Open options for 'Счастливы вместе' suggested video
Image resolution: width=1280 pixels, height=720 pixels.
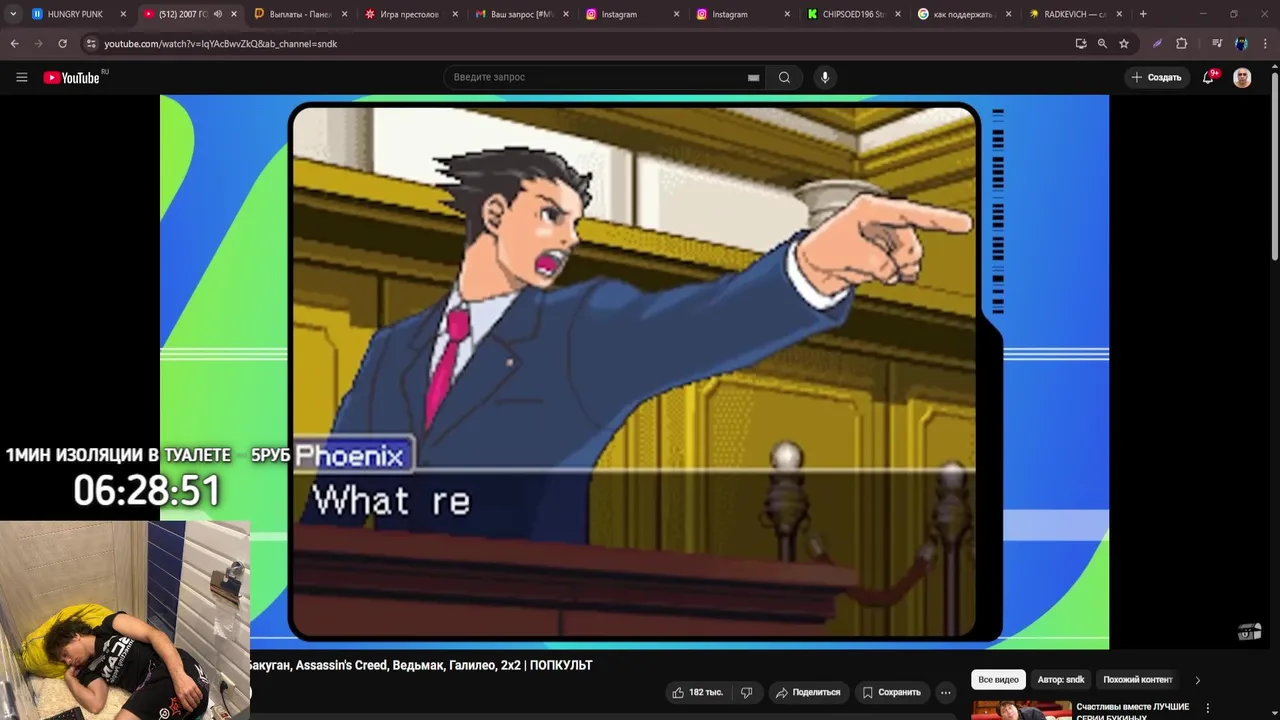[x=1207, y=708]
